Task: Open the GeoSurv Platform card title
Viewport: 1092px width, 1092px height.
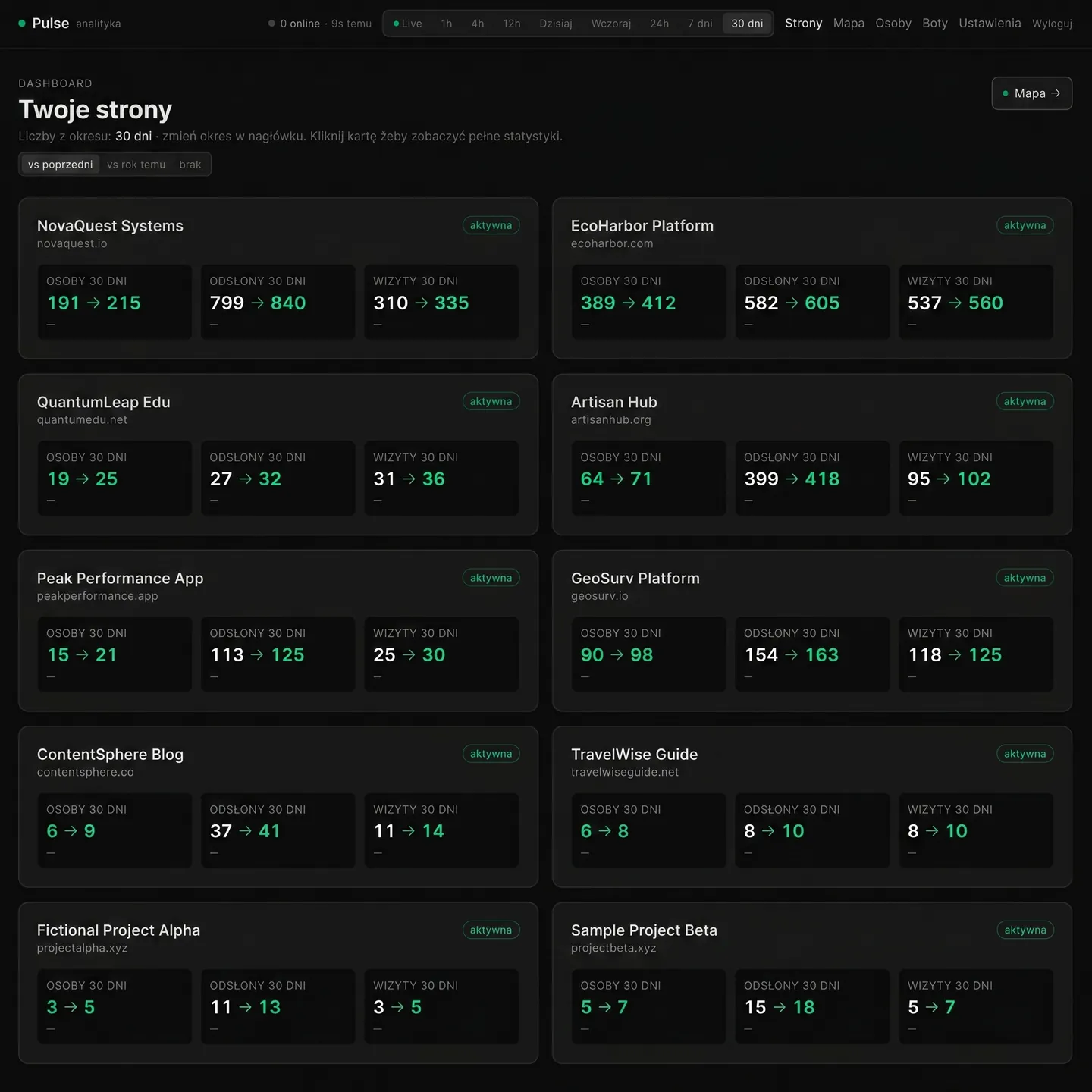Action: tap(635, 578)
